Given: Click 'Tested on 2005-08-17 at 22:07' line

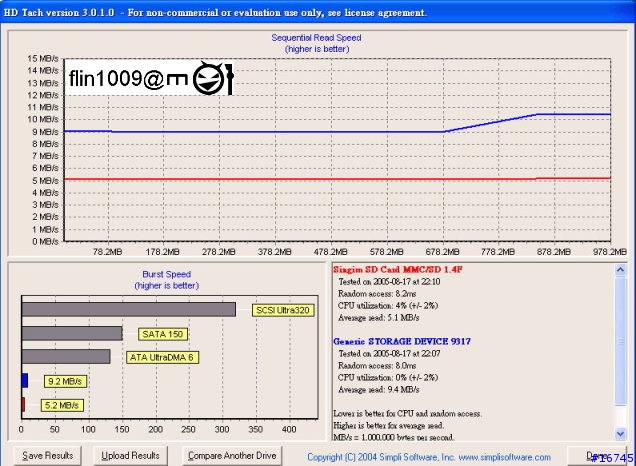Looking at the screenshot, I should [389, 354].
